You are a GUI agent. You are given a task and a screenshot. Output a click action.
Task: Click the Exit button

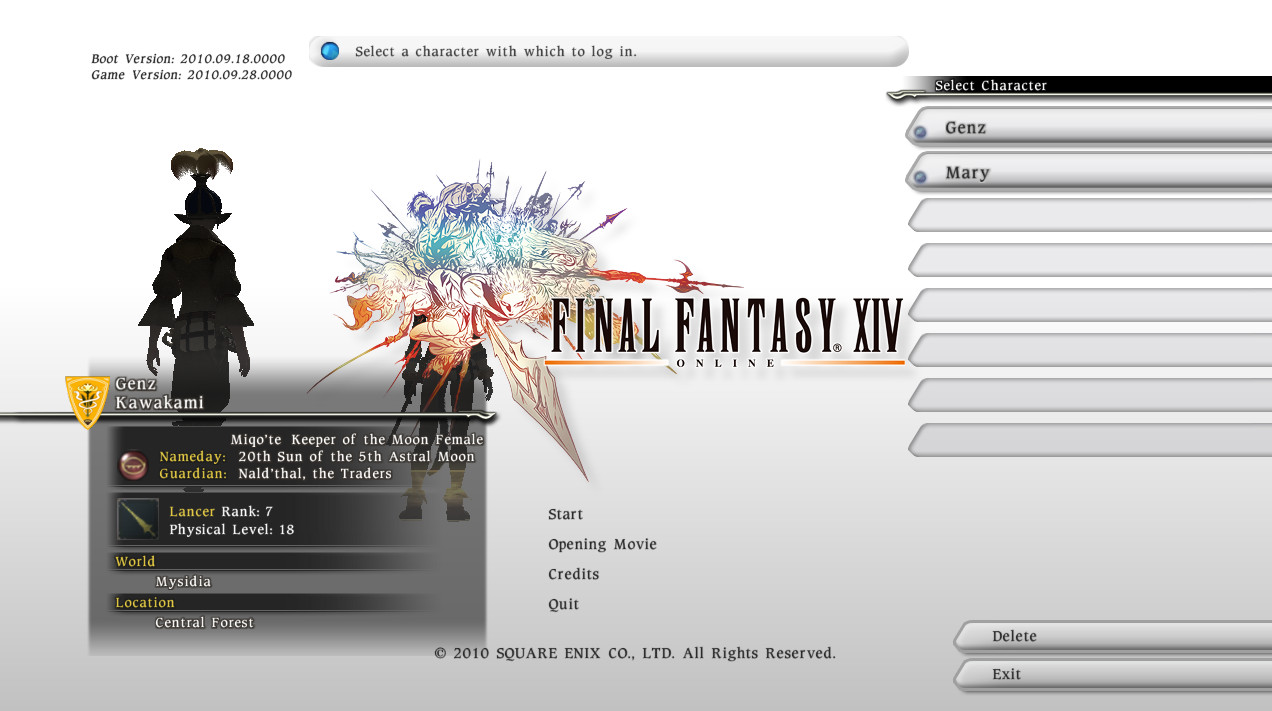[1112, 675]
